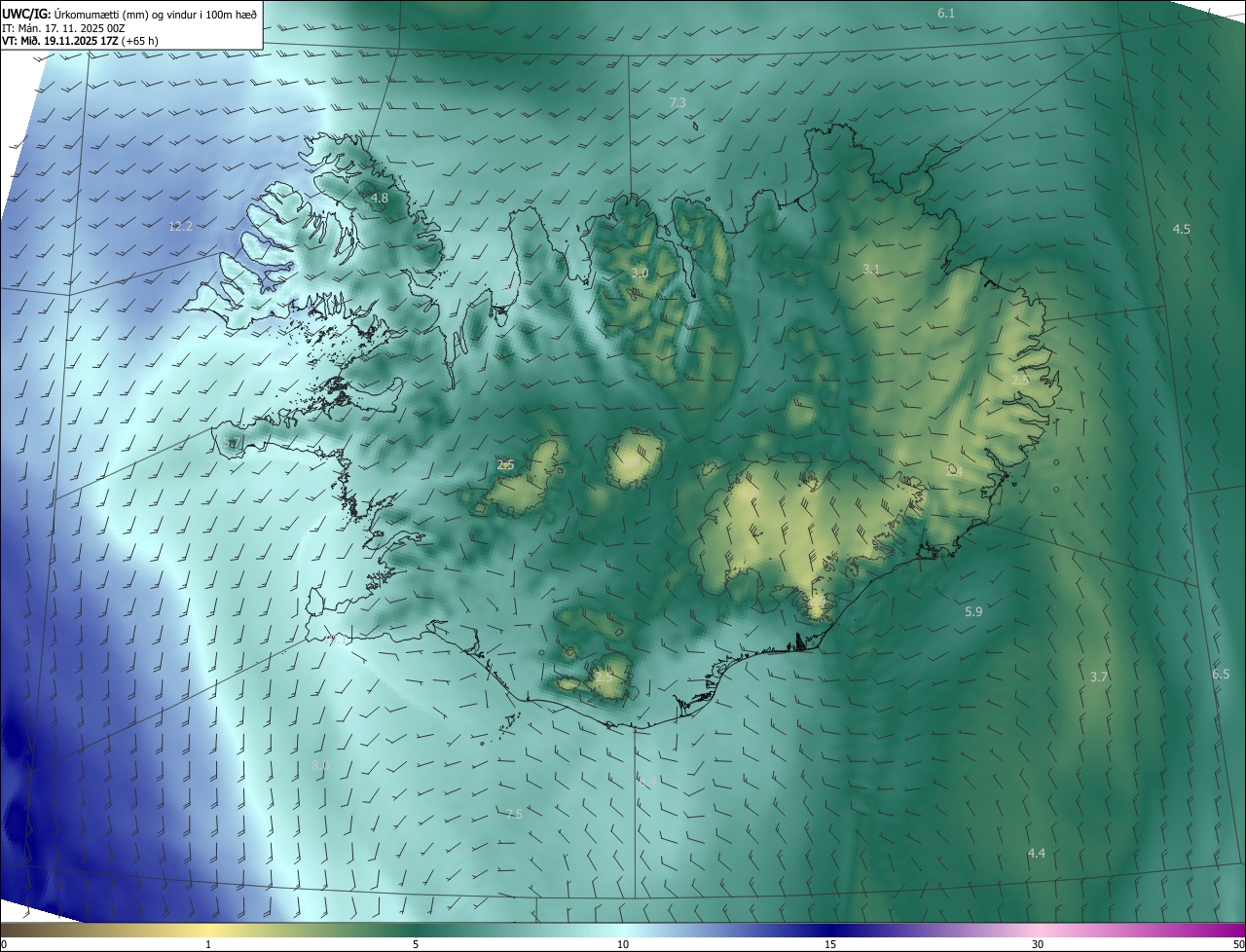Click the color scale bar at the bottom

tap(623, 930)
